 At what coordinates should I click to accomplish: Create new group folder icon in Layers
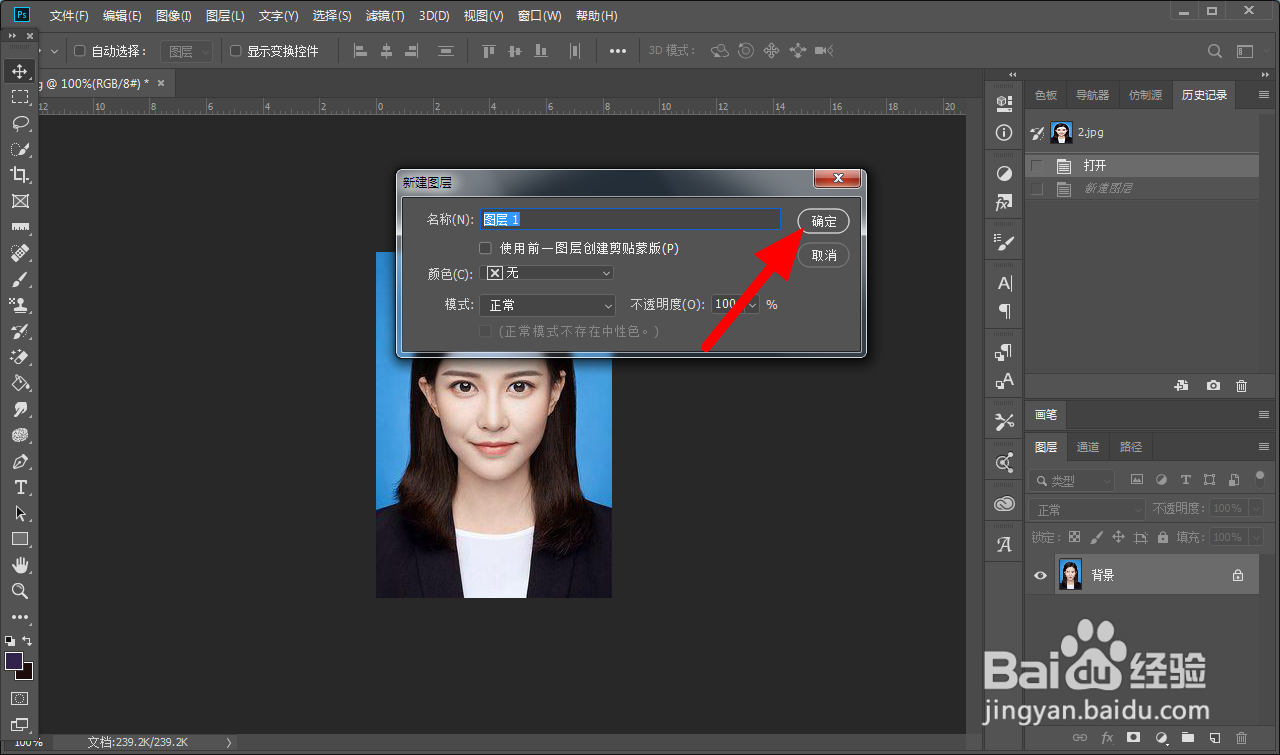(x=1187, y=738)
